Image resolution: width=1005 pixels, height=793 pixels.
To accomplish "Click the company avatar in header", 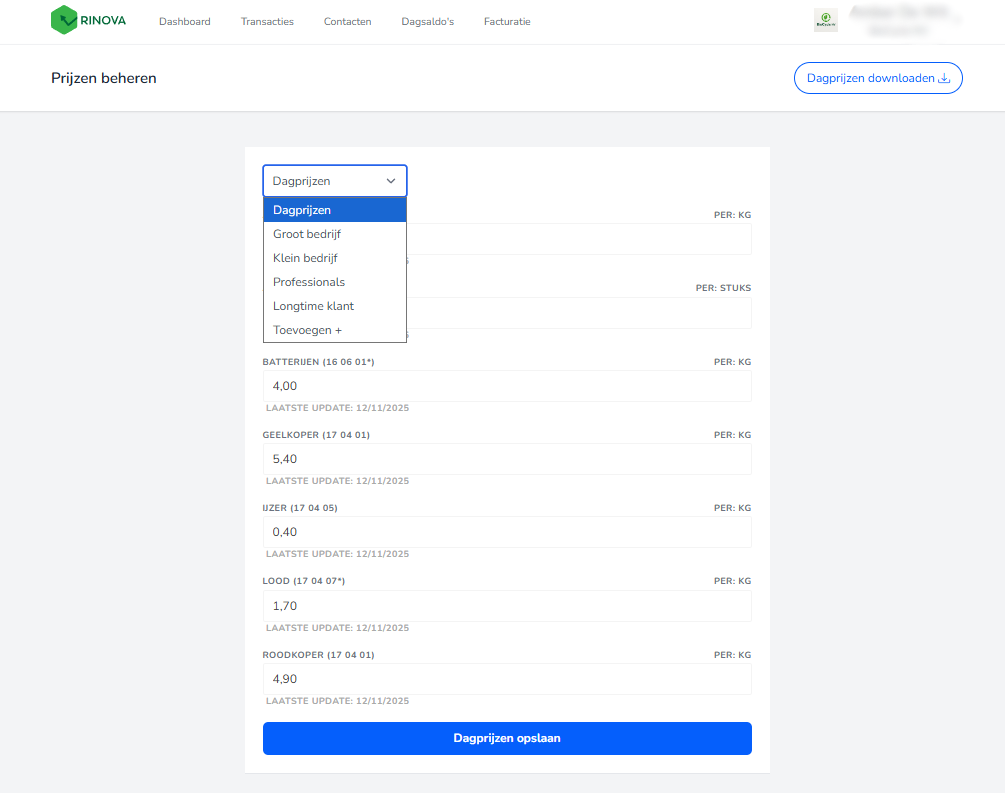I will [826, 21].
